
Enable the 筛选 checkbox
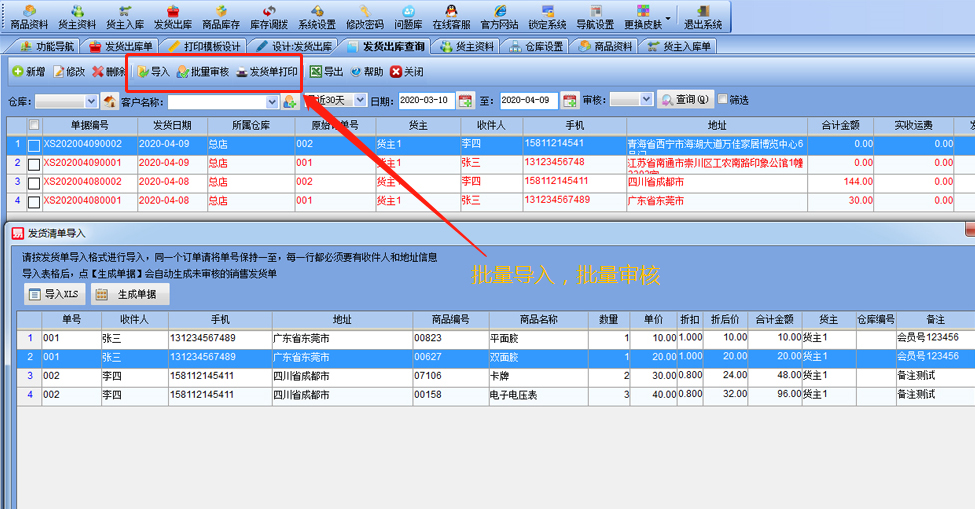click(721, 100)
